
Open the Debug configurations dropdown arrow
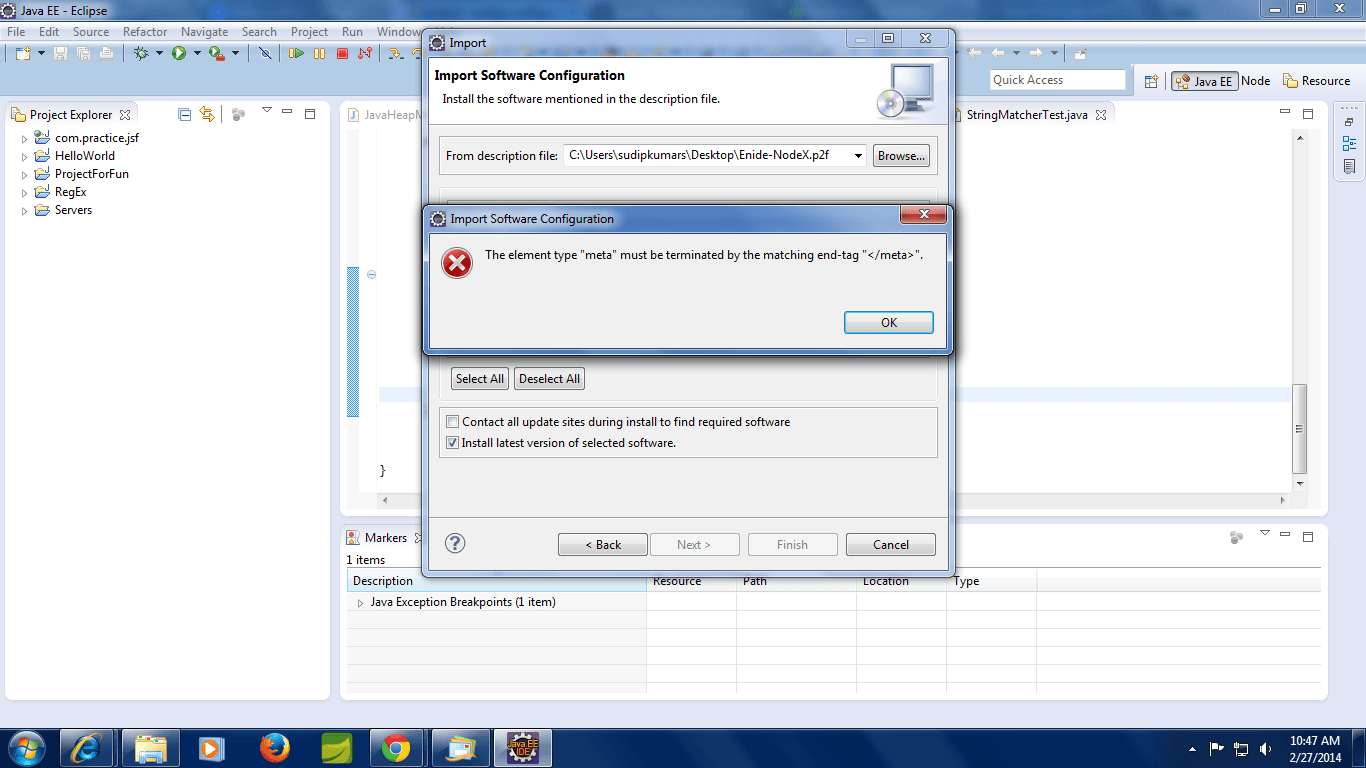159,53
